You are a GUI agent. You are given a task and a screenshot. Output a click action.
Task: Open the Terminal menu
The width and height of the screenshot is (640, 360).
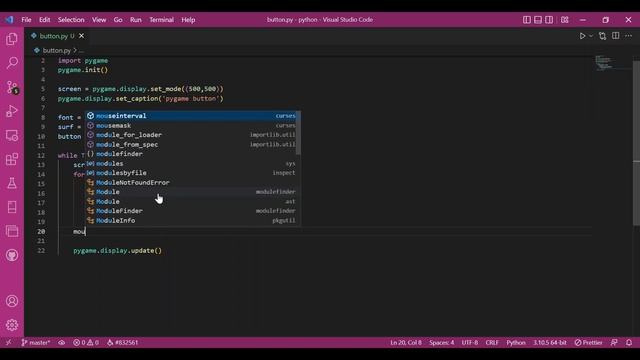161,20
